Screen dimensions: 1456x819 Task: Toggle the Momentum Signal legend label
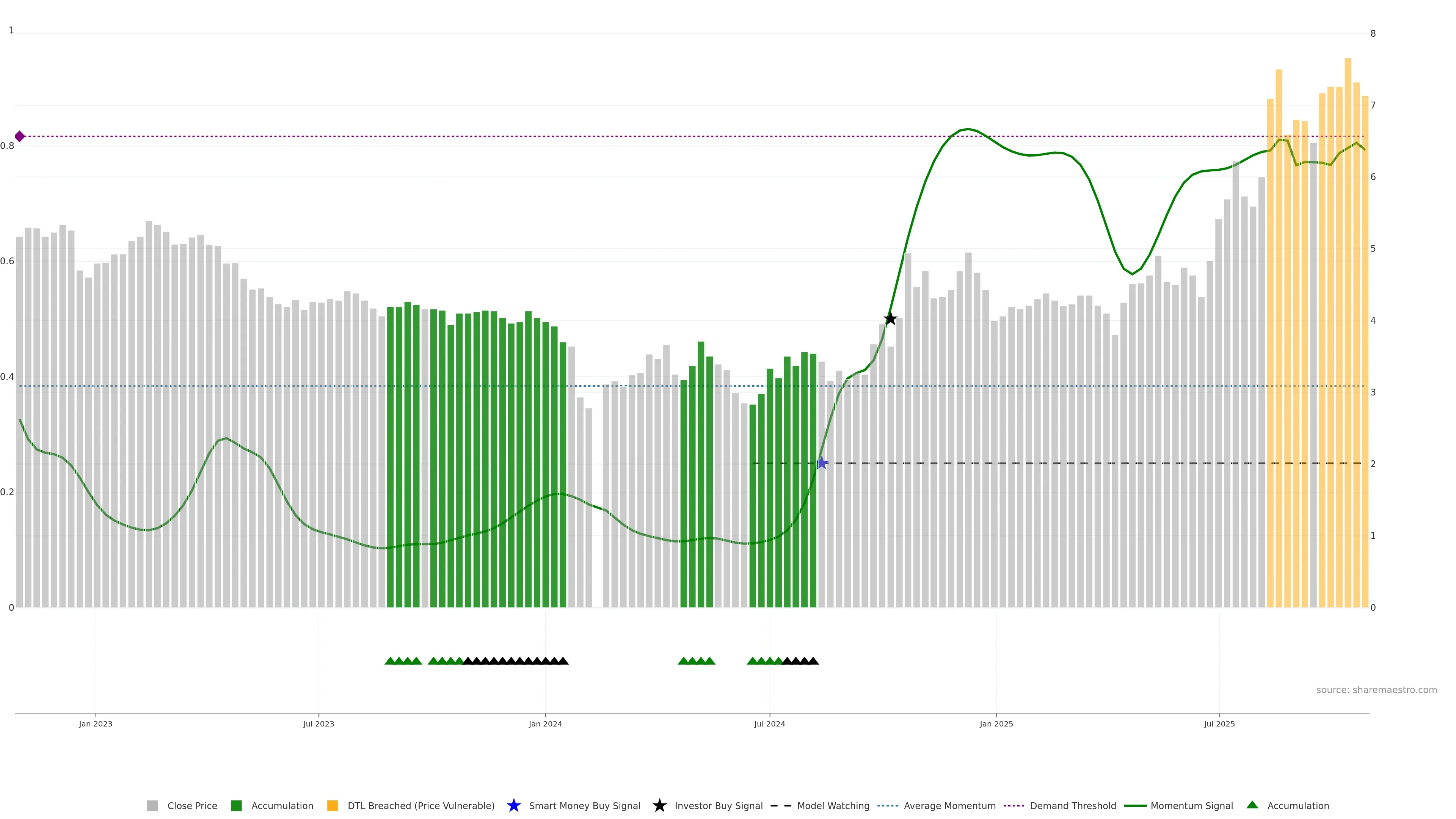(x=1191, y=805)
